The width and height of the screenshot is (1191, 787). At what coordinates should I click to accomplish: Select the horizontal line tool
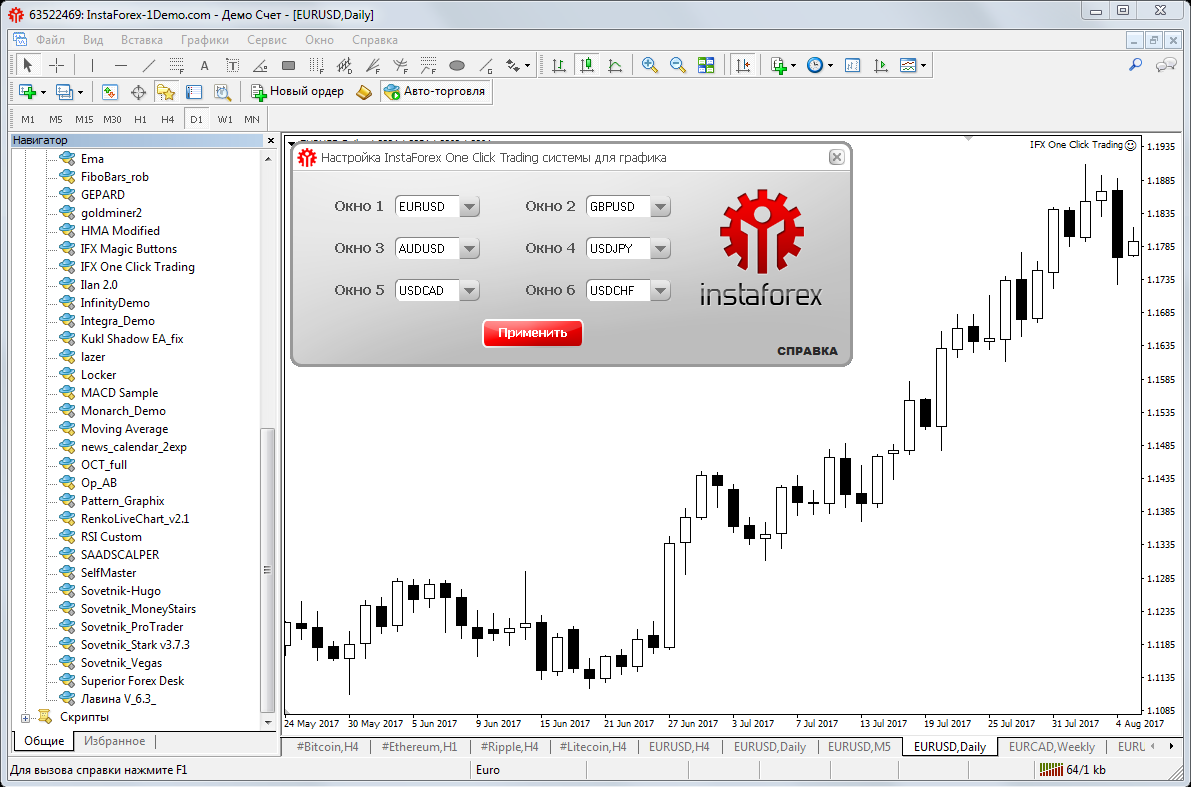coord(120,65)
